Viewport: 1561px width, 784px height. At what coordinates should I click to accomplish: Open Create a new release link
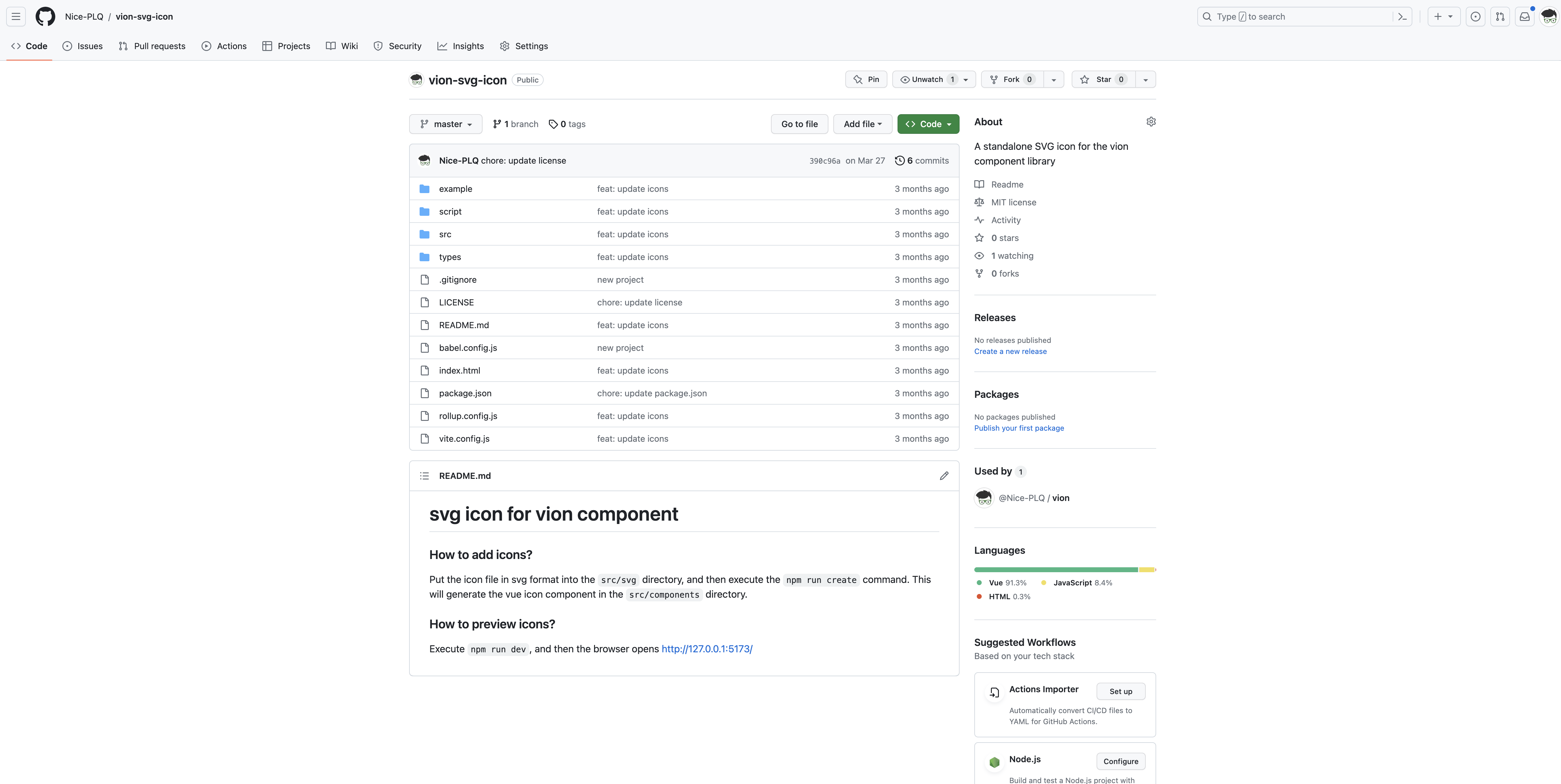(x=1010, y=351)
